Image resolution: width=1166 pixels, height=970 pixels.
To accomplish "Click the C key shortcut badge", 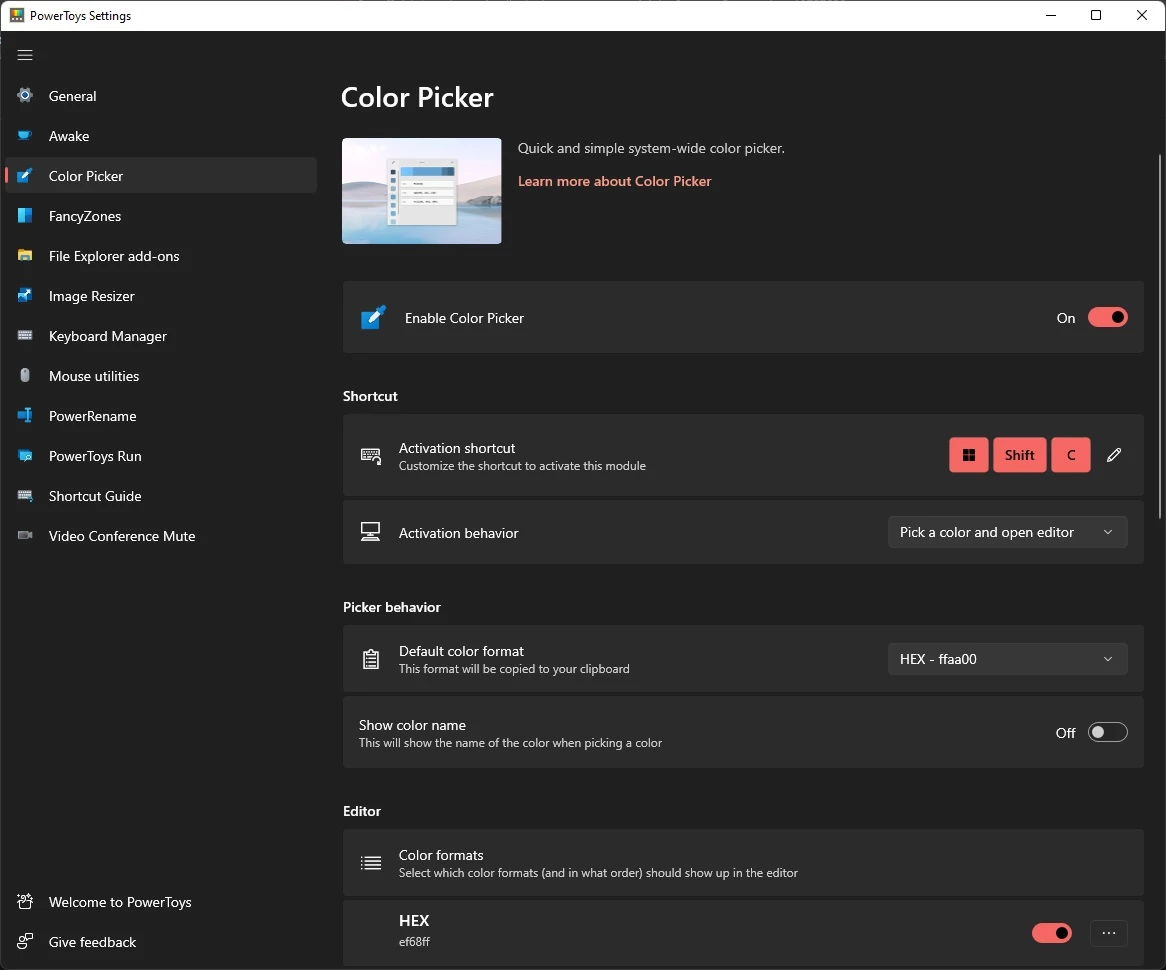I will (1071, 455).
